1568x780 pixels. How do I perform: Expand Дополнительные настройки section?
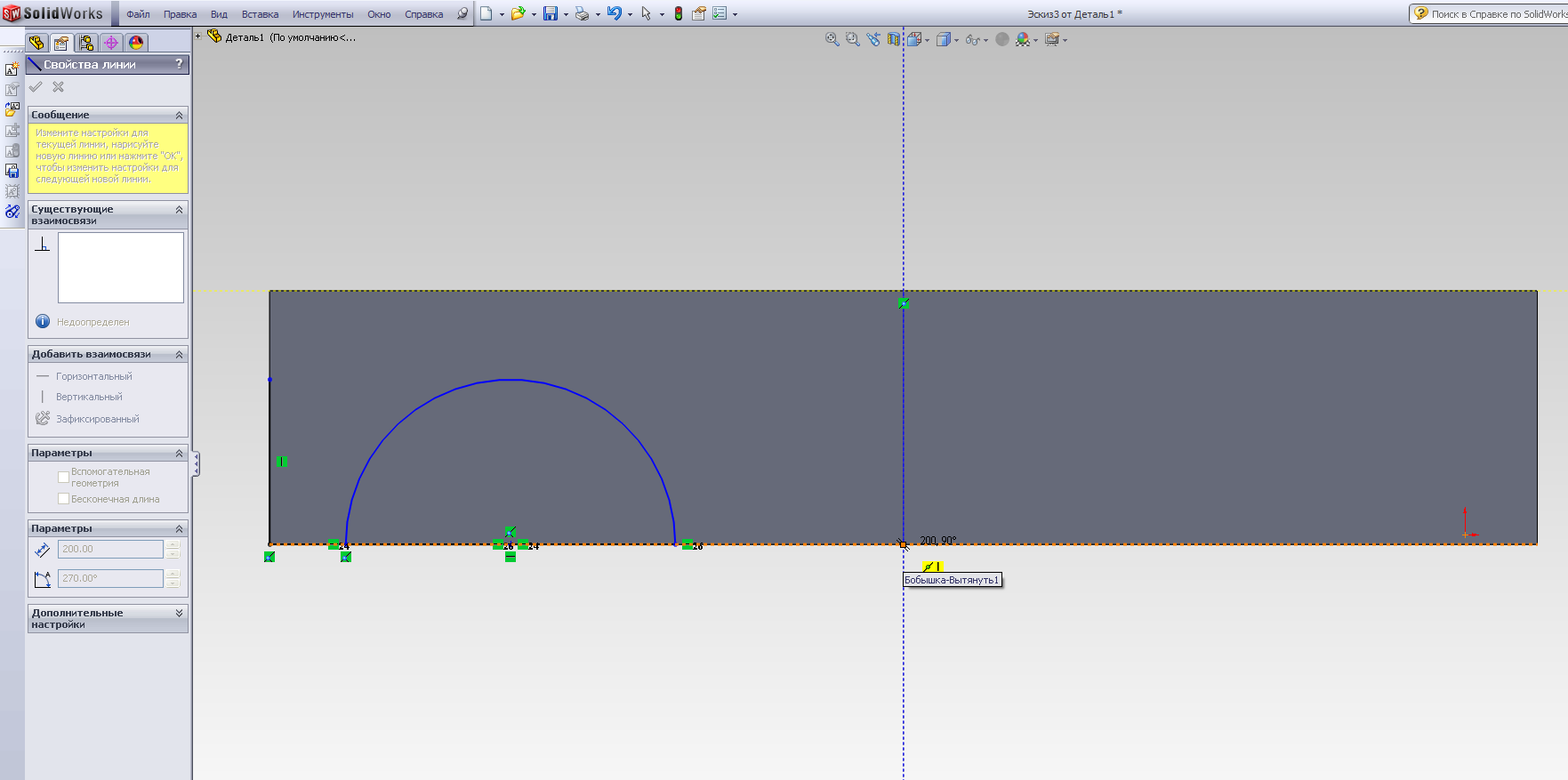pyautogui.click(x=179, y=613)
